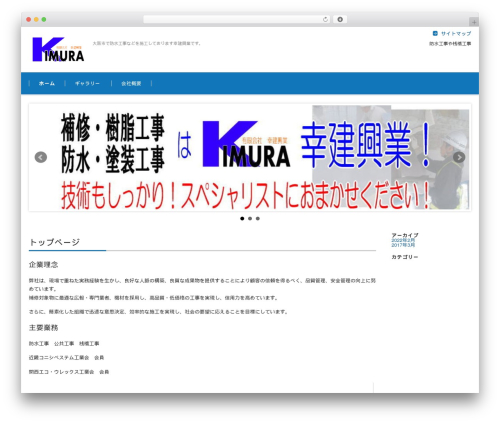The height and width of the screenshot is (423, 500).
Task: Select second slider pagination dot
Action: (250, 219)
